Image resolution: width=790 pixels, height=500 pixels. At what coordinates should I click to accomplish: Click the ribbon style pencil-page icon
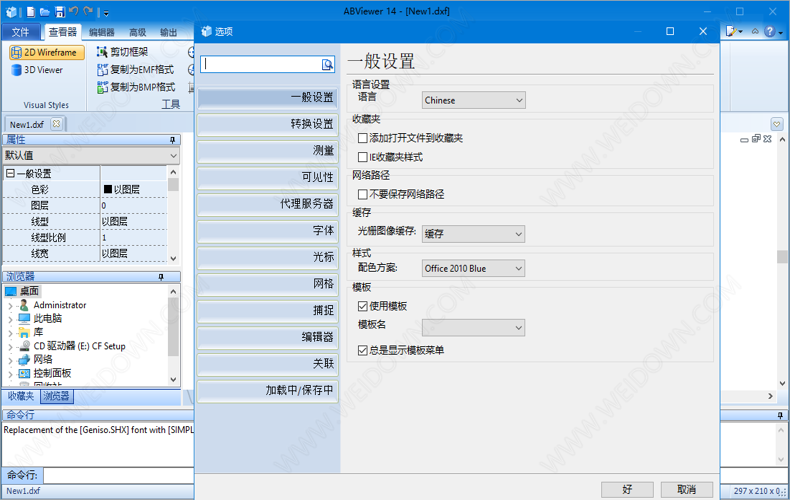point(732,32)
